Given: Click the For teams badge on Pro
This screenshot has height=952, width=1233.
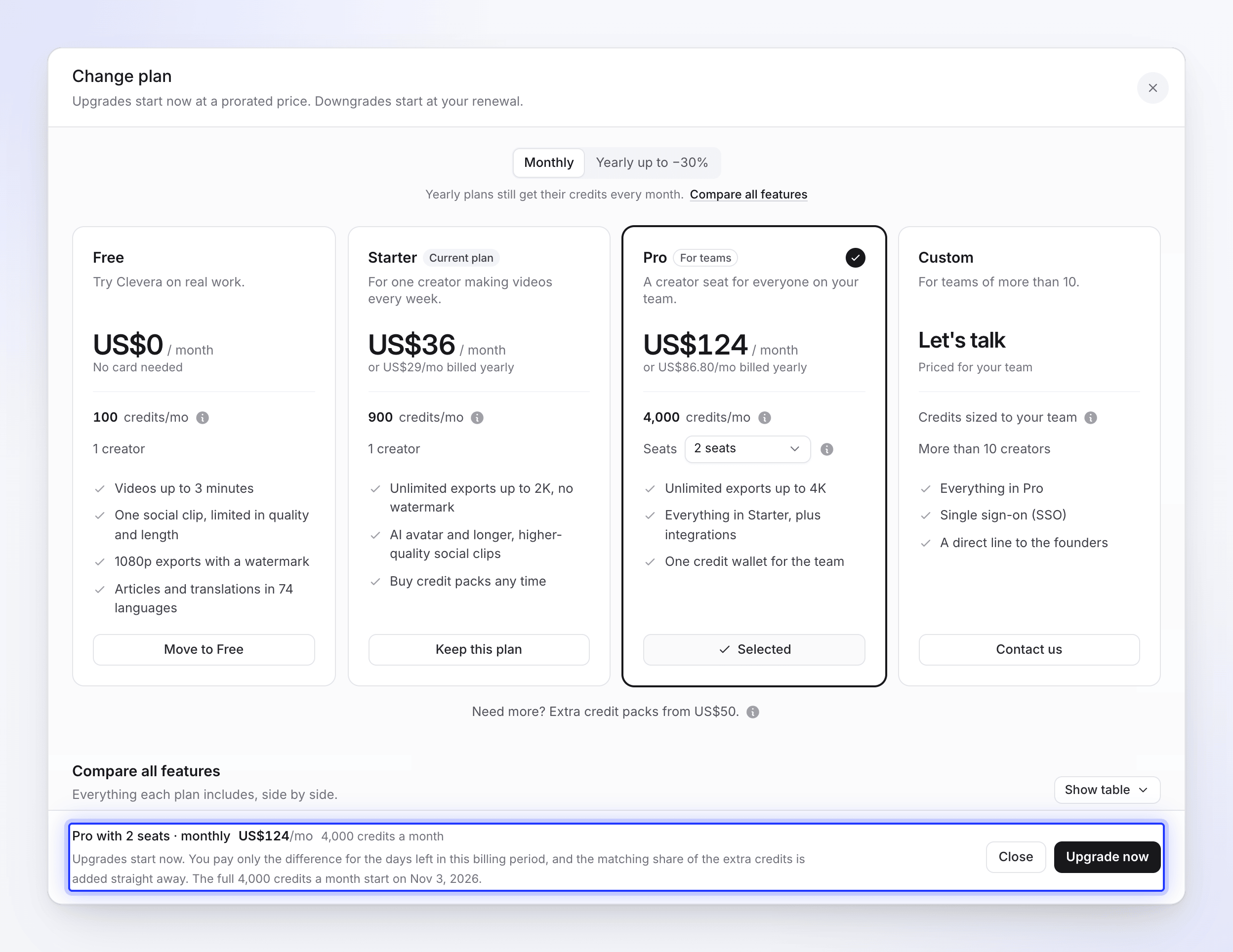Looking at the screenshot, I should pyautogui.click(x=705, y=258).
